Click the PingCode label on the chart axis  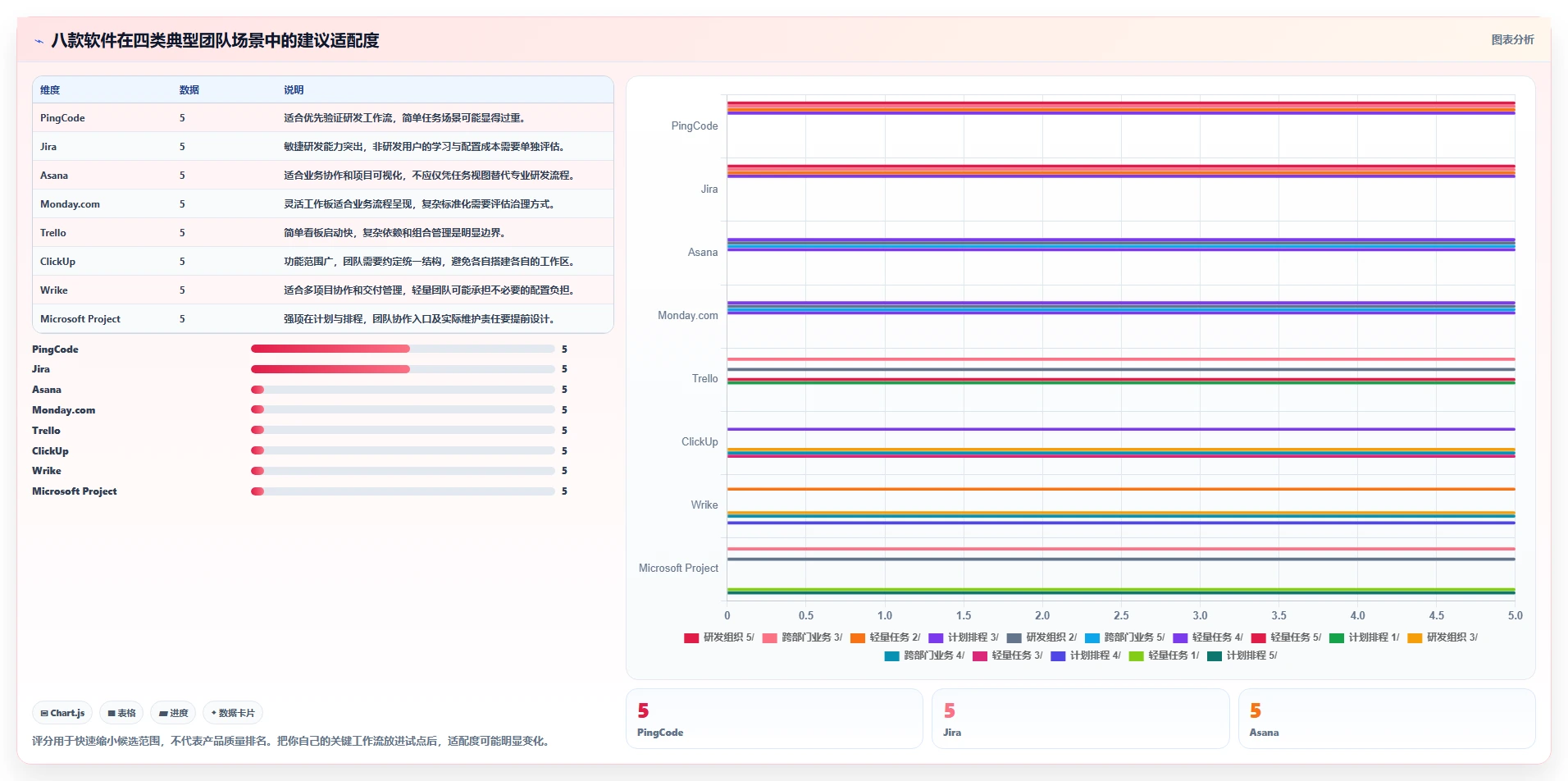tap(694, 126)
